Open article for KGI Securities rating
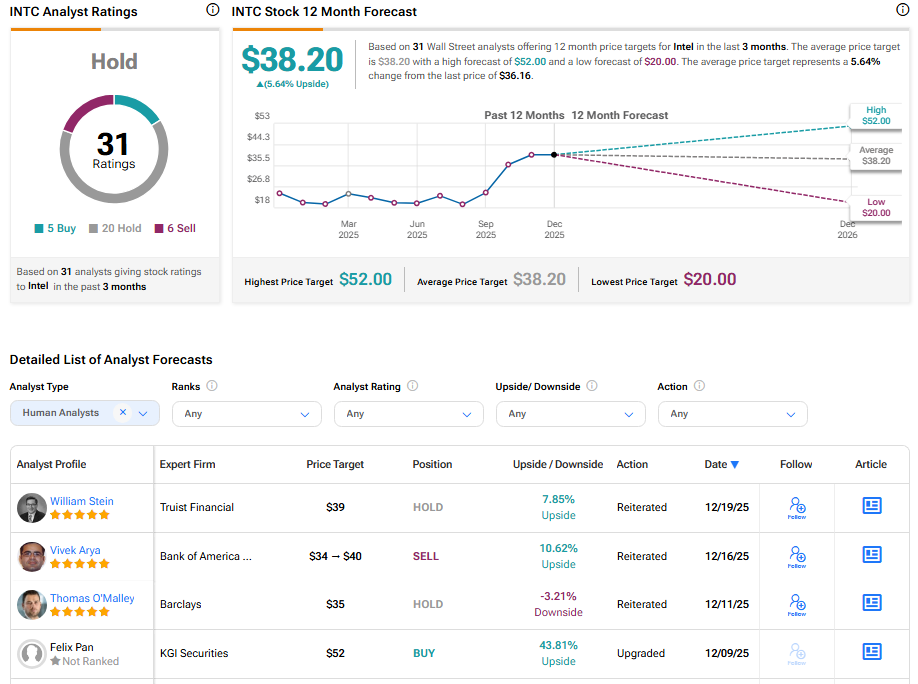The height and width of the screenshot is (684, 918). pos(871,652)
